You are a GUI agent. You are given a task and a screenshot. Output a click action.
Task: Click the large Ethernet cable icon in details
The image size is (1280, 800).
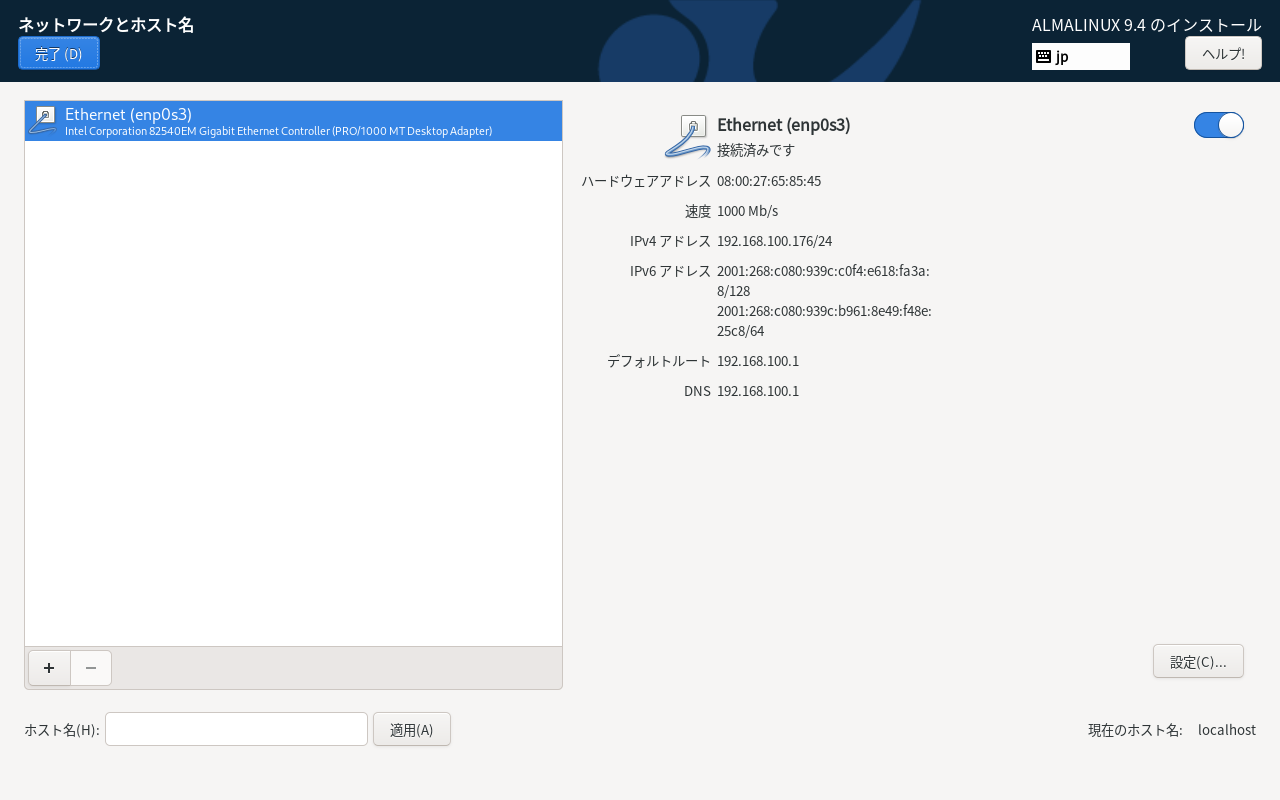687,137
